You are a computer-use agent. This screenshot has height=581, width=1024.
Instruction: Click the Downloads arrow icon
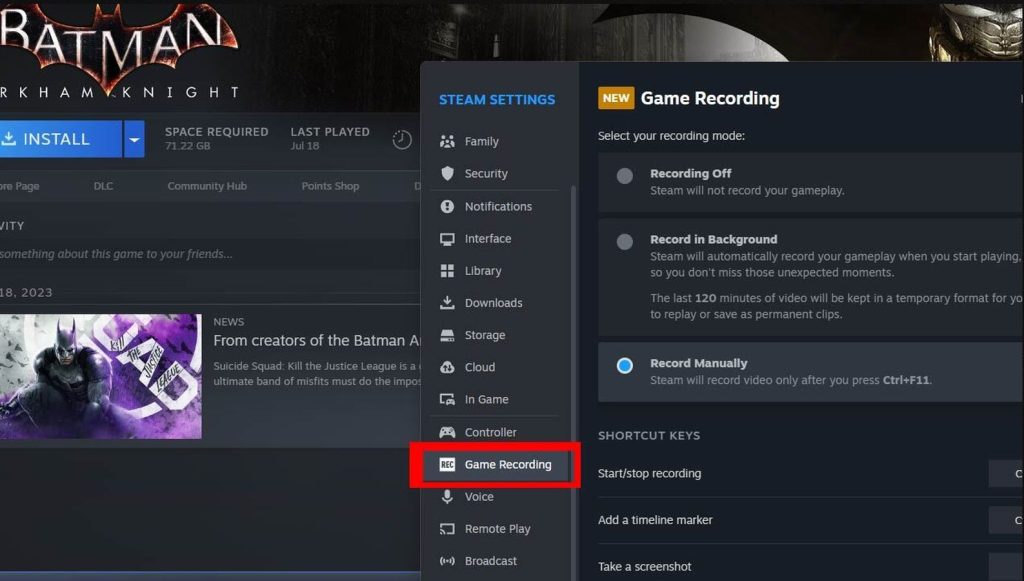click(447, 302)
